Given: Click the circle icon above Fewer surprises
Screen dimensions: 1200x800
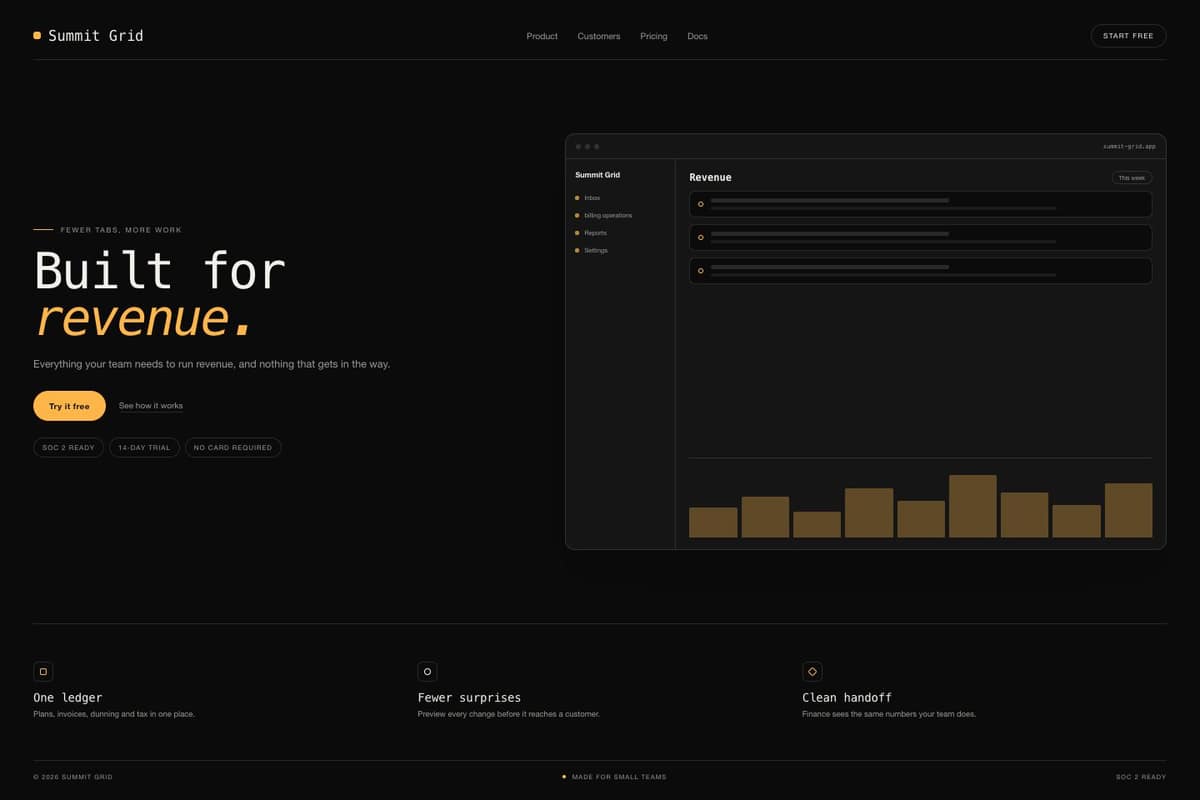Looking at the screenshot, I should click(x=427, y=672).
